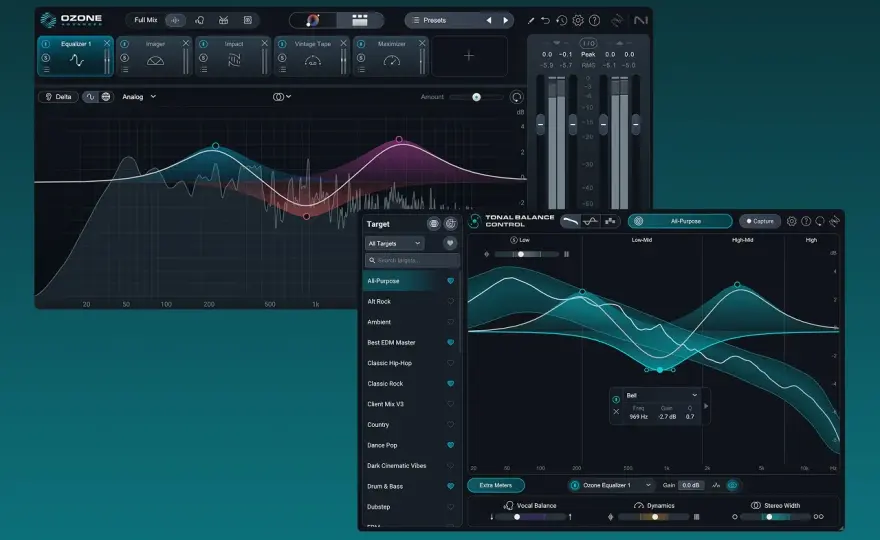Select broad curve view in Tonal Balance Control
This screenshot has width=880, height=540.
coord(570,221)
